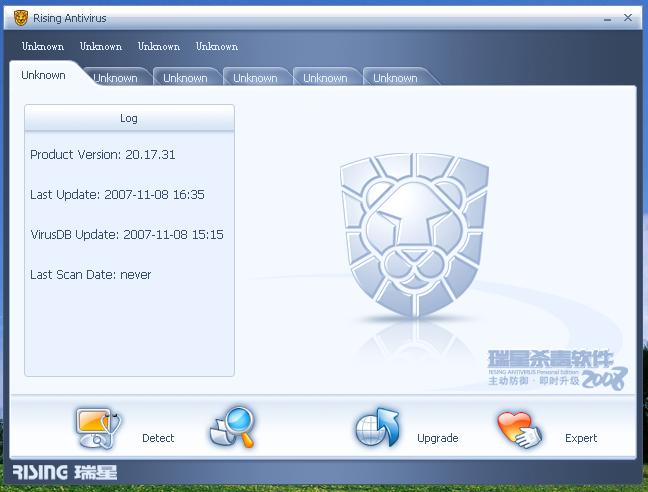Click the Upgrade globe-with-arrow icon
Screen dimensions: 648x492
(377, 427)
